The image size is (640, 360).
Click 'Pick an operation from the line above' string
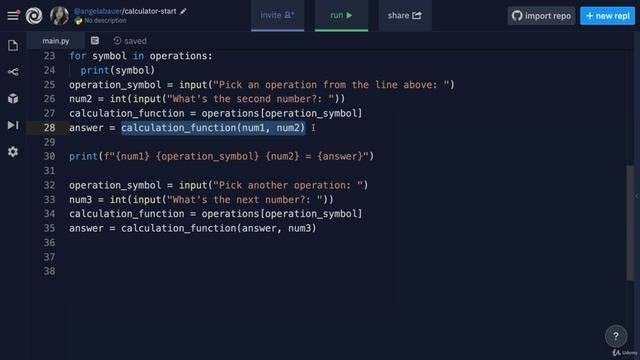coord(331,84)
